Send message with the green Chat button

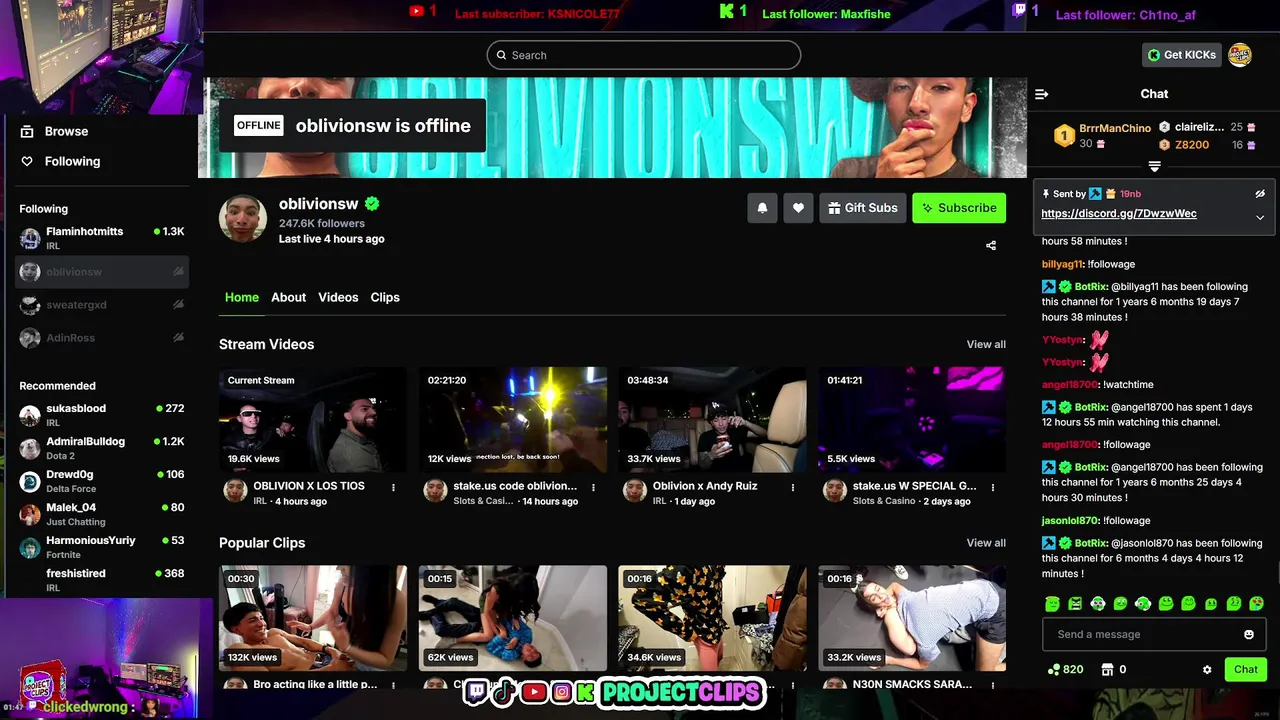pyautogui.click(x=1245, y=670)
